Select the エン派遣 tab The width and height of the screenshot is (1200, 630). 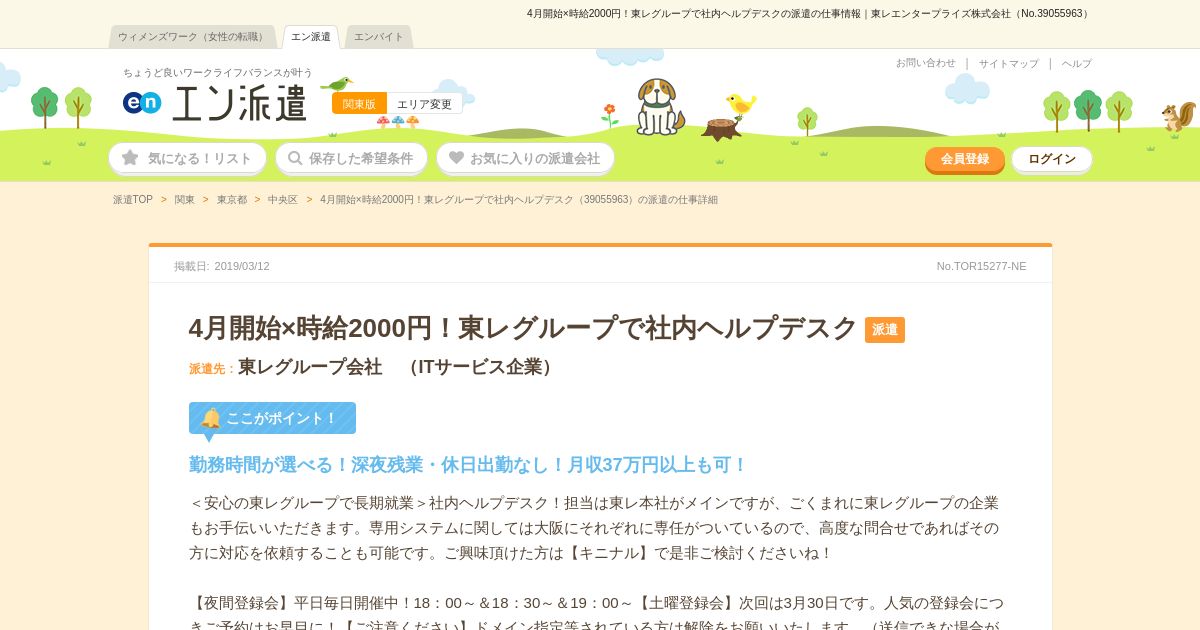click(x=311, y=37)
